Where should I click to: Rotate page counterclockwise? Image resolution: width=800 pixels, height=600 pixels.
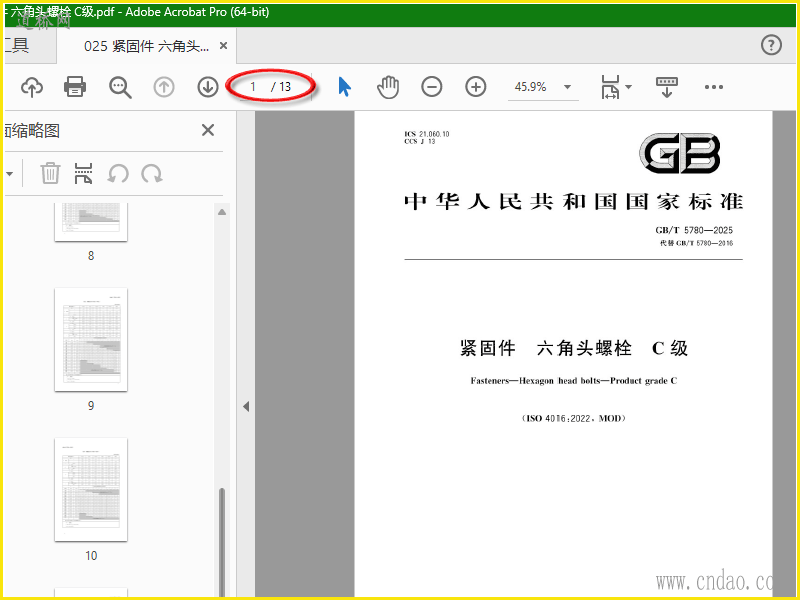118,174
